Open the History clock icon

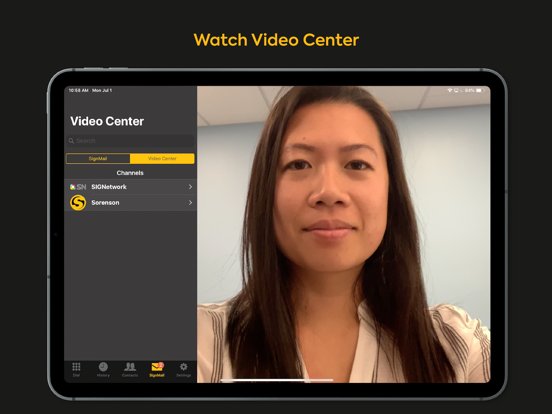pos(103,367)
